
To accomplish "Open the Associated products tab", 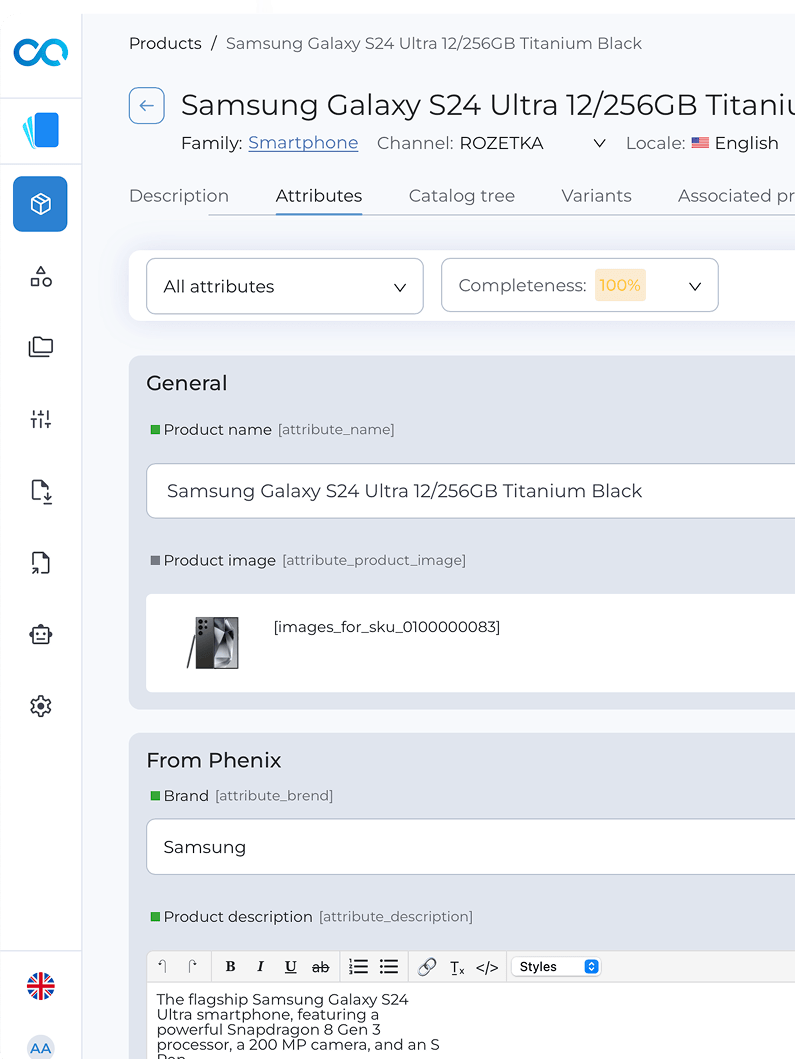I will [x=736, y=196].
